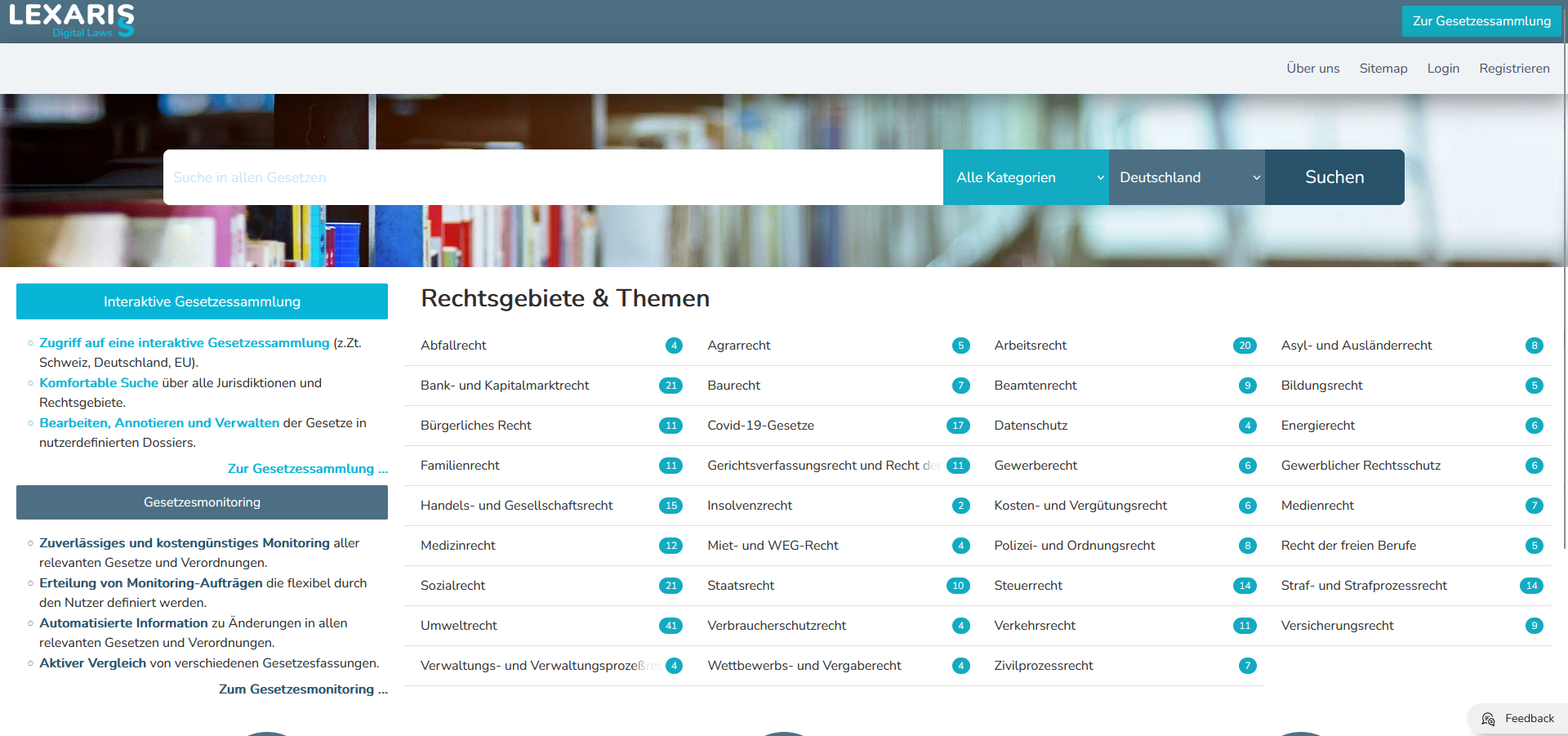This screenshot has width=1568, height=736.
Task: Click the count badge next to Umweltrecht
Action: (x=670, y=626)
